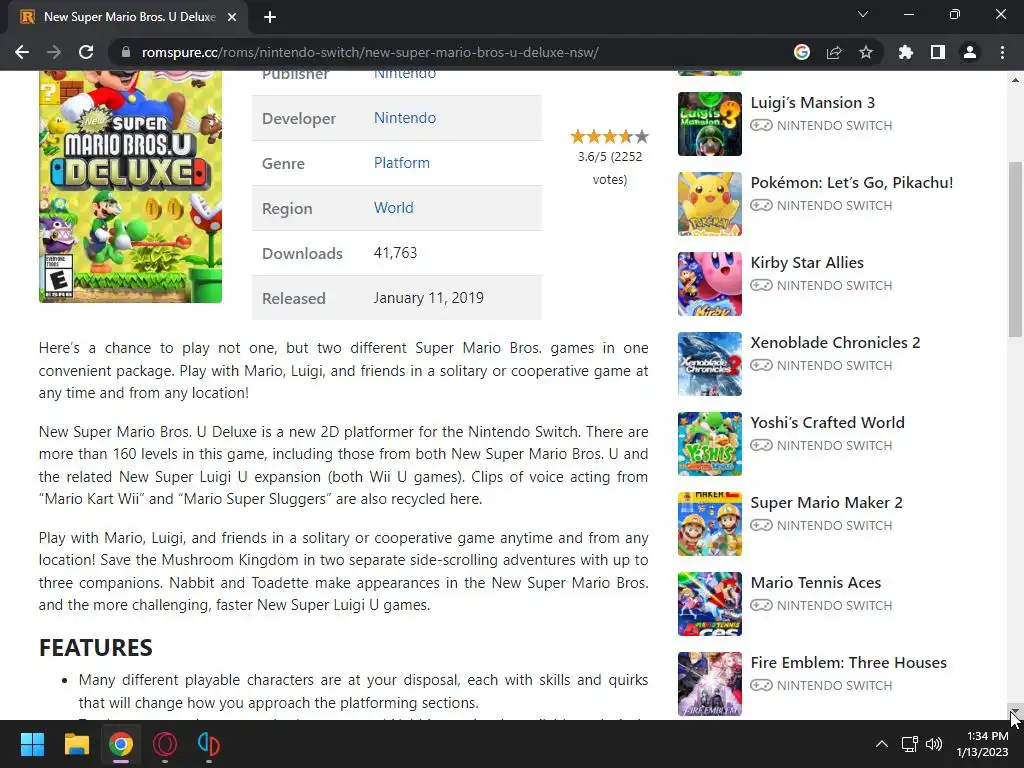Click Mario Tennis Aces thumbnail
This screenshot has height=768, width=1024.
[x=710, y=604]
